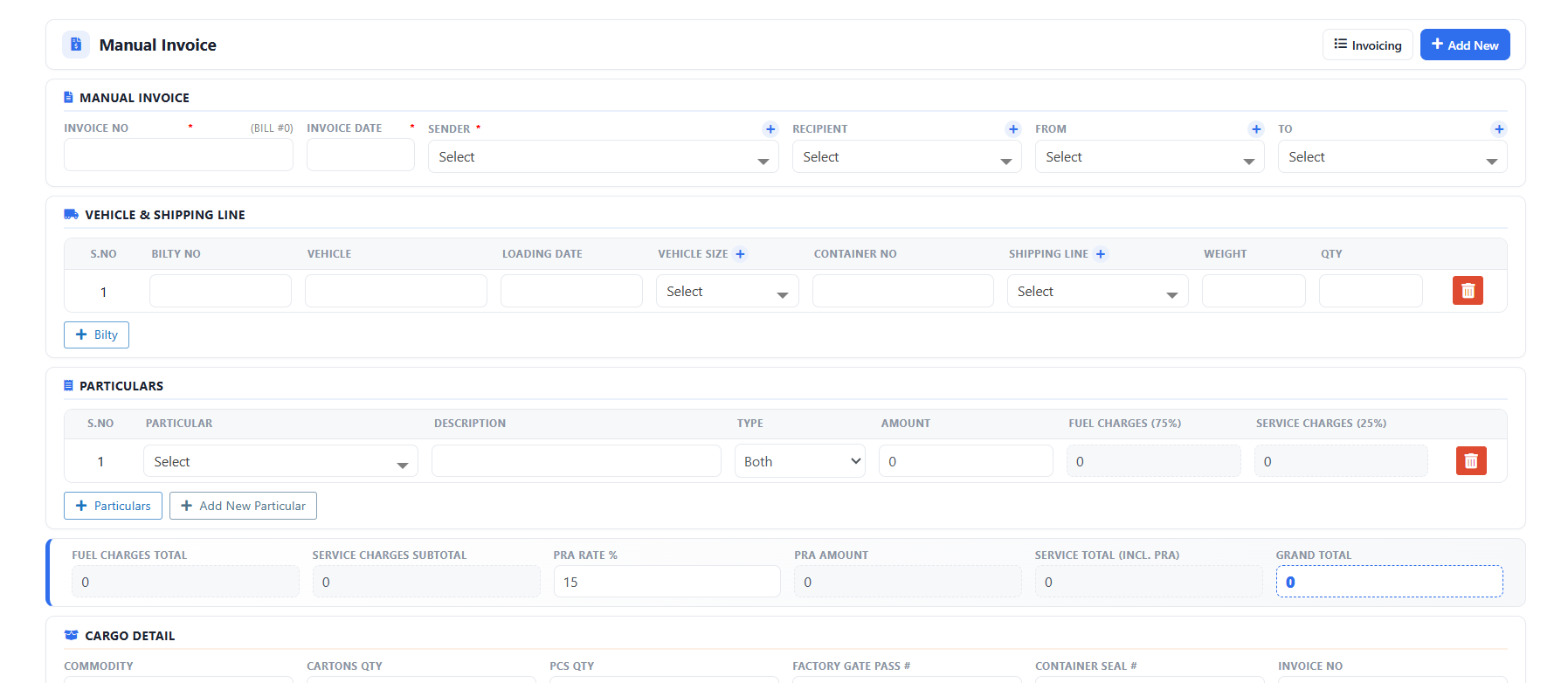Click the Add New button

tap(1465, 45)
